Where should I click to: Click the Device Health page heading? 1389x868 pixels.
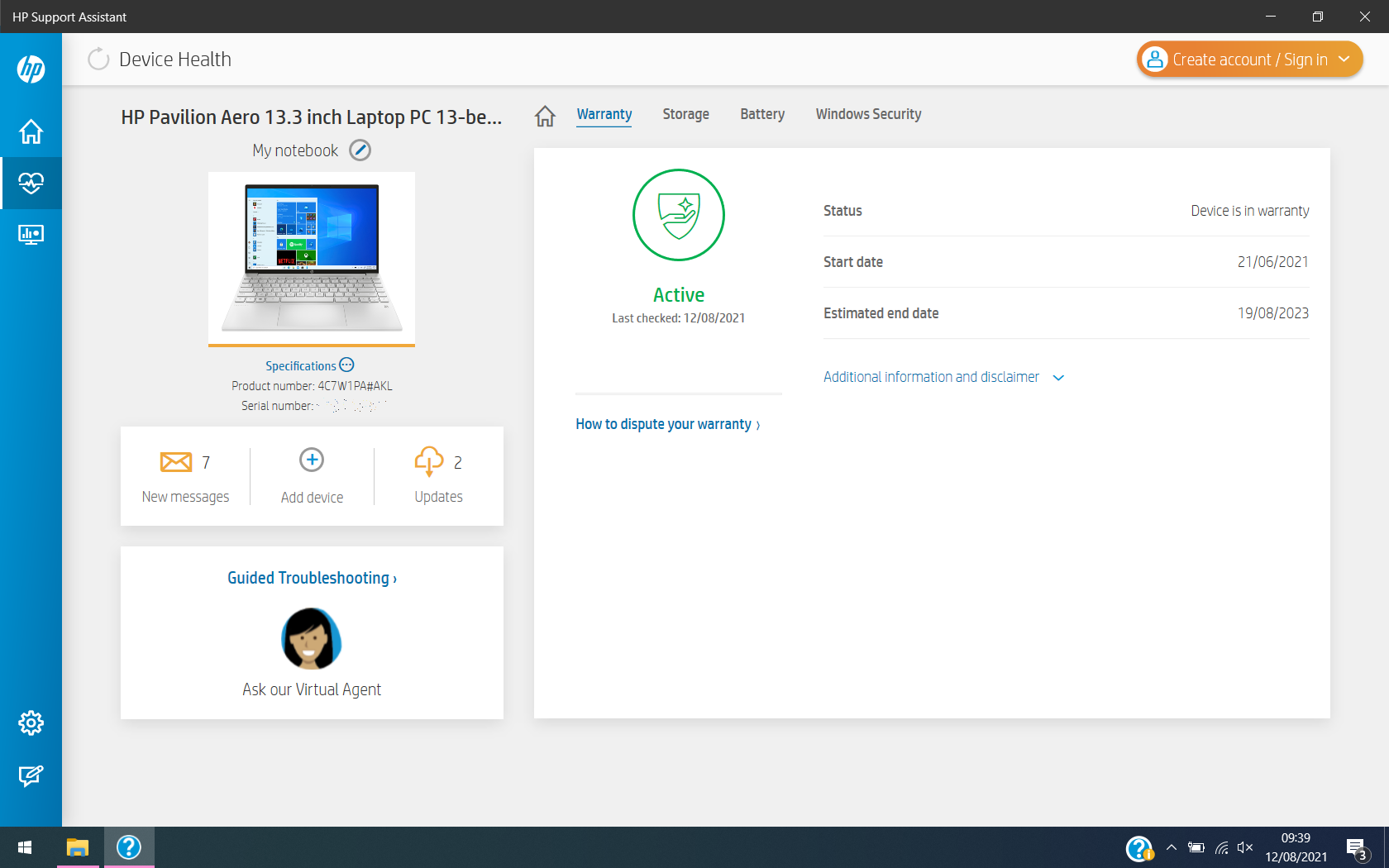tap(175, 60)
